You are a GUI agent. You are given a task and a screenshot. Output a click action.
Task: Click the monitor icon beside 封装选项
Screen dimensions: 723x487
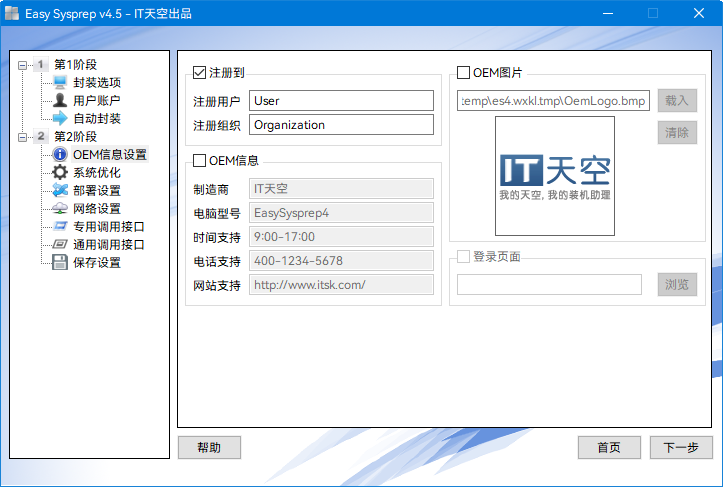(x=60, y=83)
